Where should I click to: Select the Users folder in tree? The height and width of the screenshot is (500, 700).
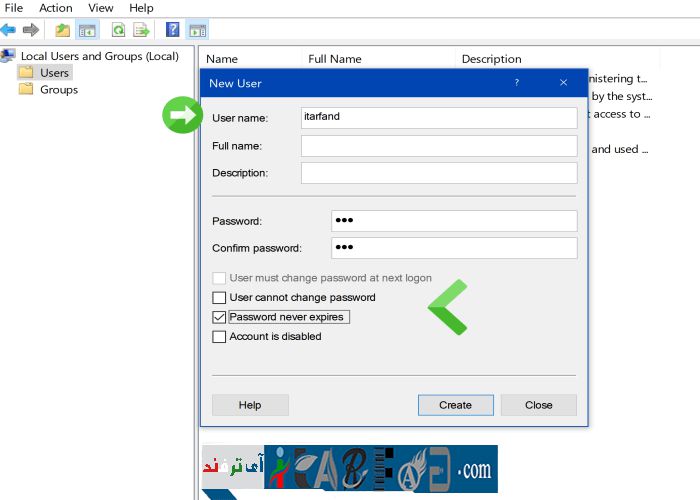pyautogui.click(x=54, y=73)
